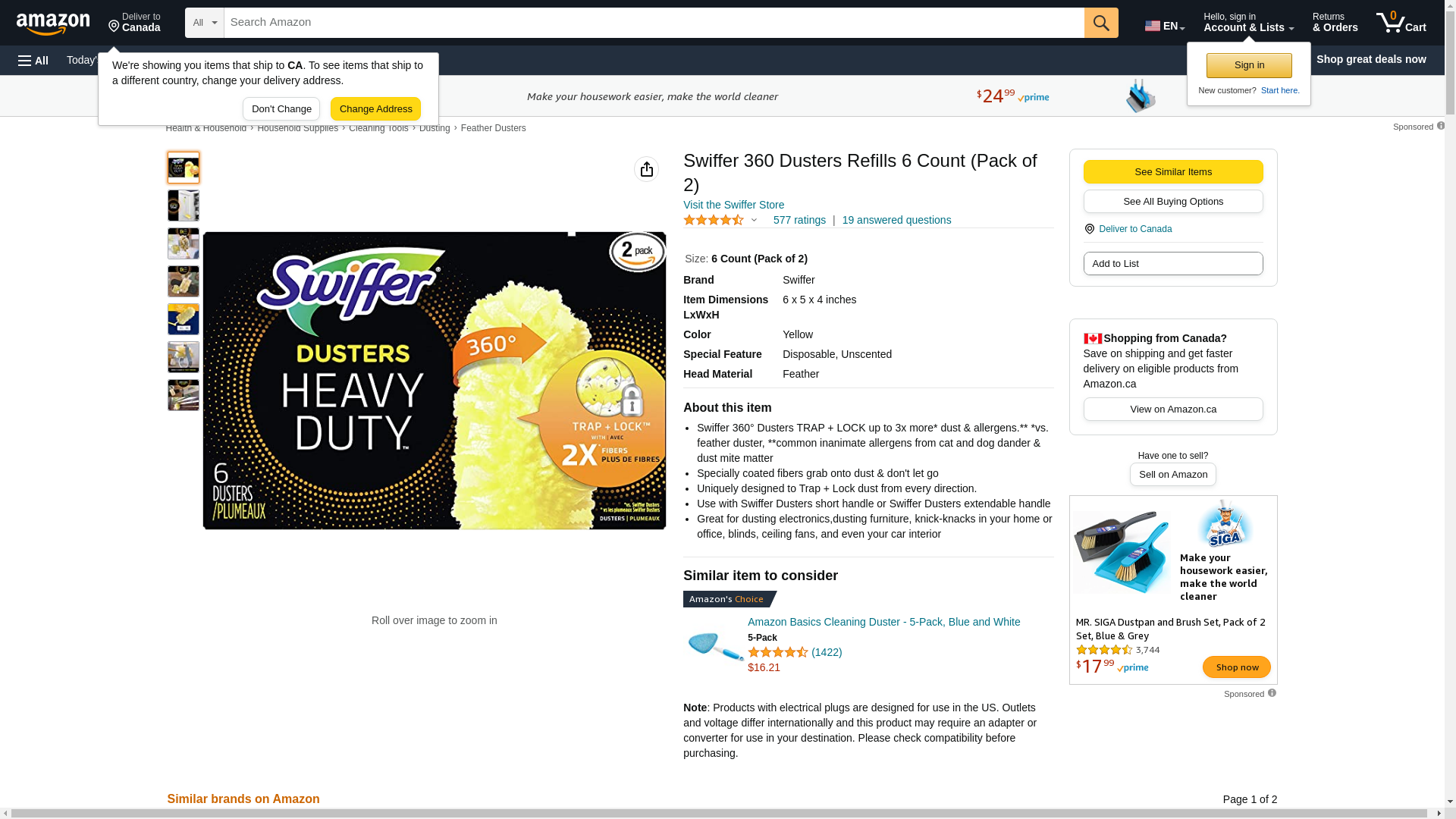Expand the Account & Lists menu
This screenshot has width=1456, height=819.
point(1248,23)
